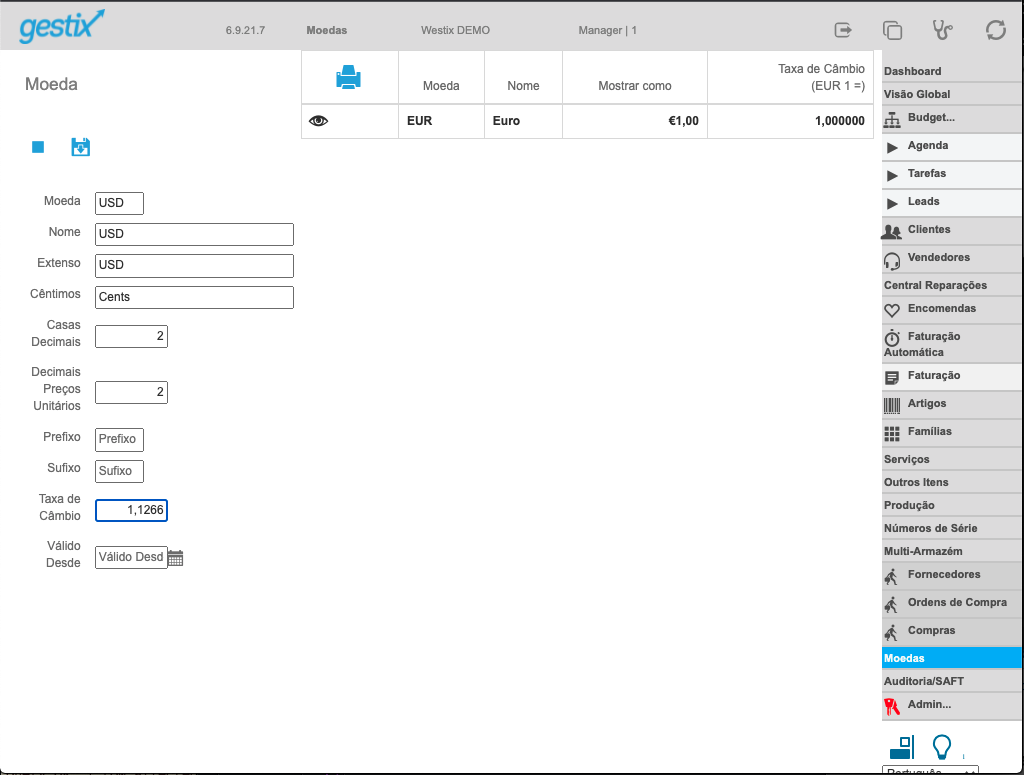Screen dimensions: 1024x775
Task: Click the blue terminal icon at bottom
Action: click(x=902, y=747)
